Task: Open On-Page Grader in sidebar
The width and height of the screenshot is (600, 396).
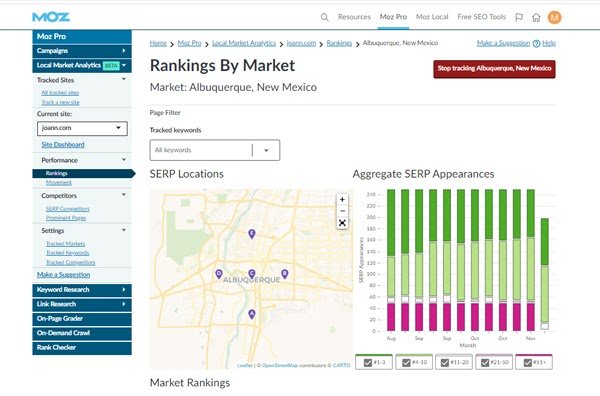Action: [82, 319]
